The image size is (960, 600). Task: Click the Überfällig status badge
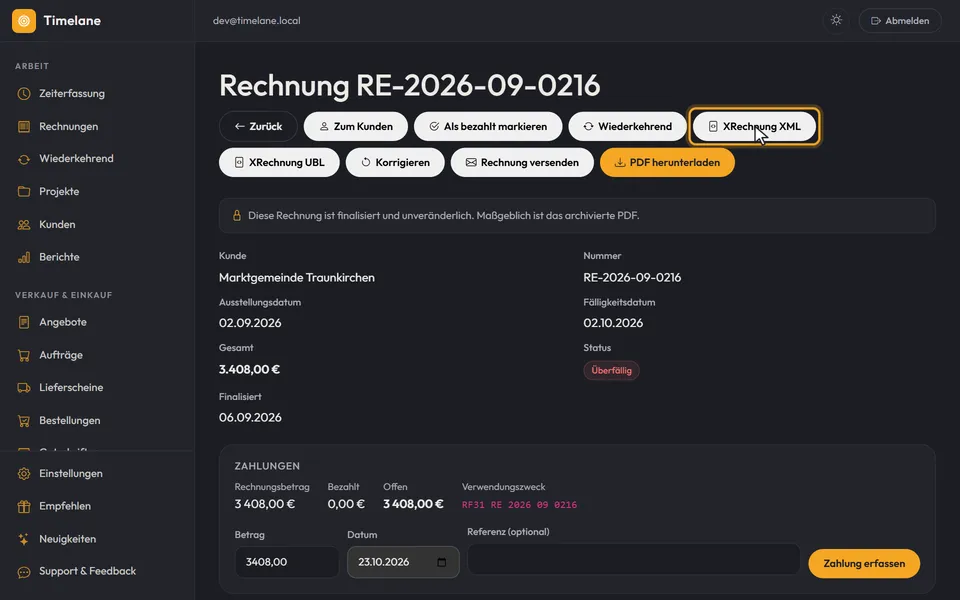tap(611, 370)
